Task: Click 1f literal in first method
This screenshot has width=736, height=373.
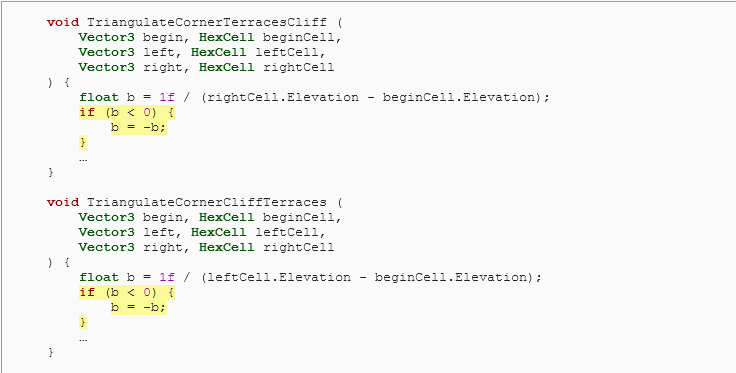Action: click(167, 97)
